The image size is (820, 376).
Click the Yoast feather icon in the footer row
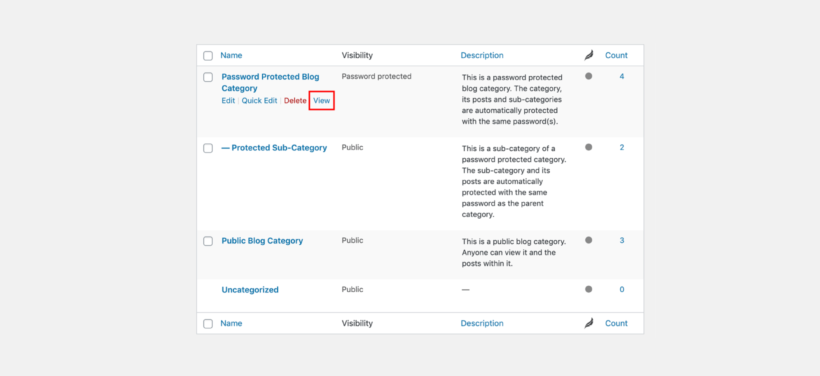coord(589,324)
